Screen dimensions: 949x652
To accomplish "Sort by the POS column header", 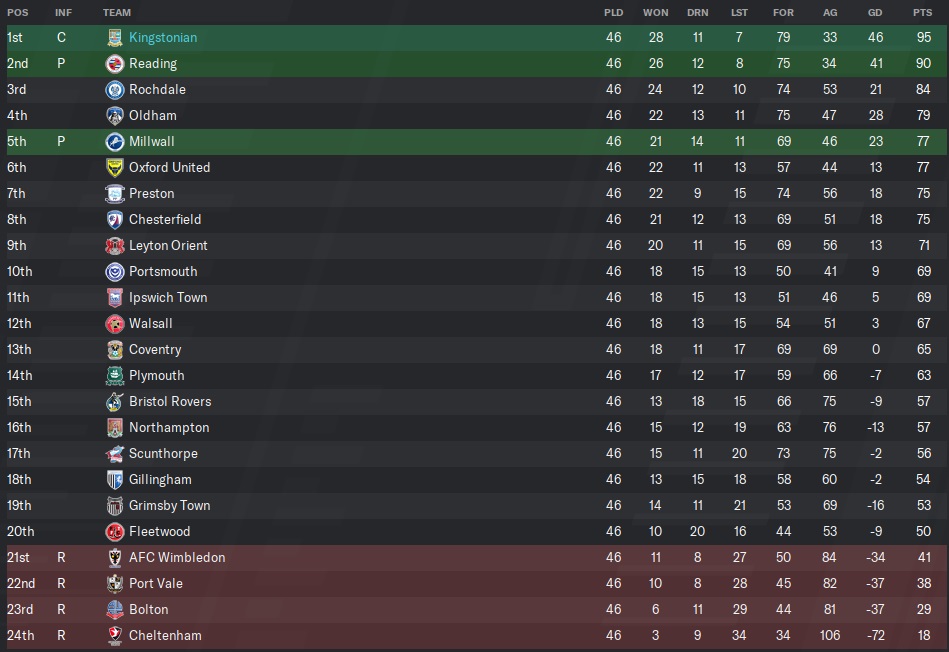I will [18, 13].
